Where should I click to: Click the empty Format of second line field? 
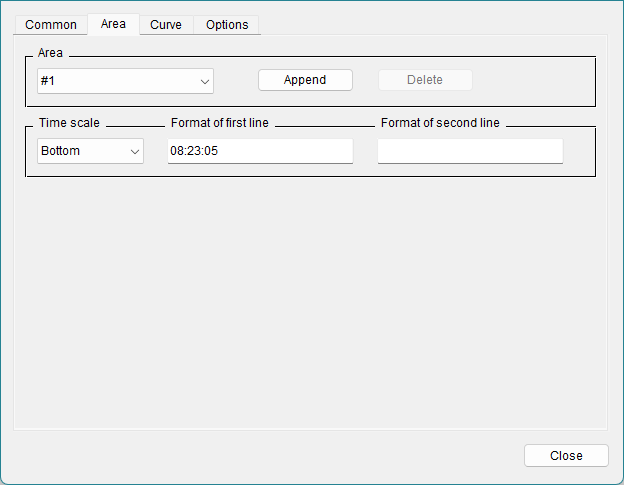470,151
